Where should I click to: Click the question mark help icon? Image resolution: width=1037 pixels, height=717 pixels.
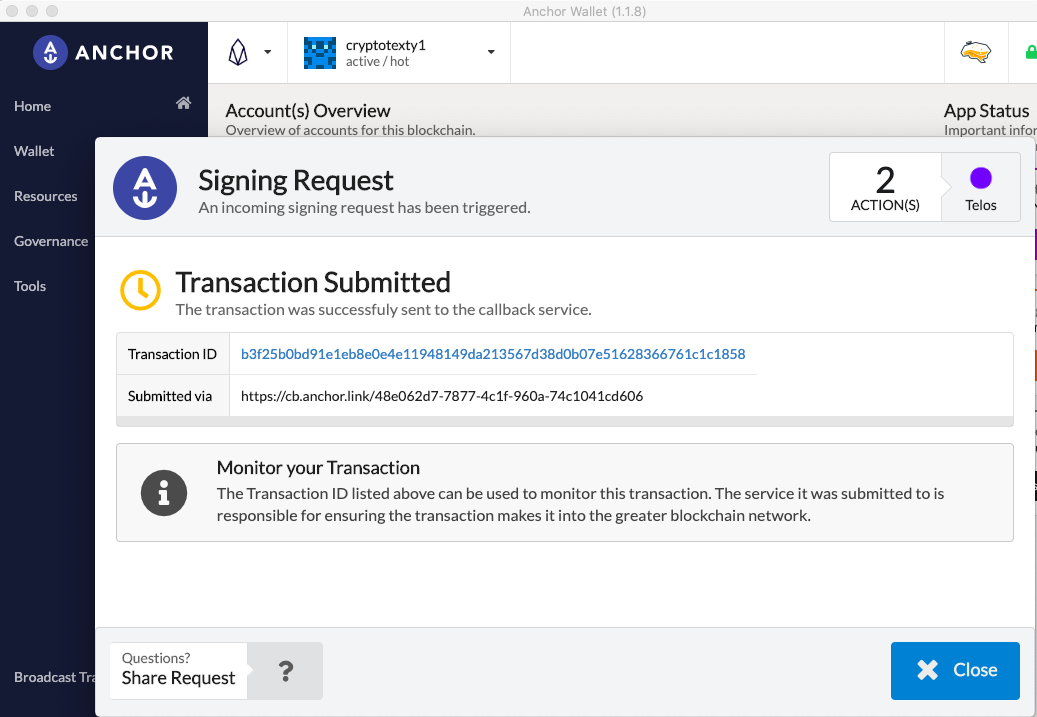[286, 671]
